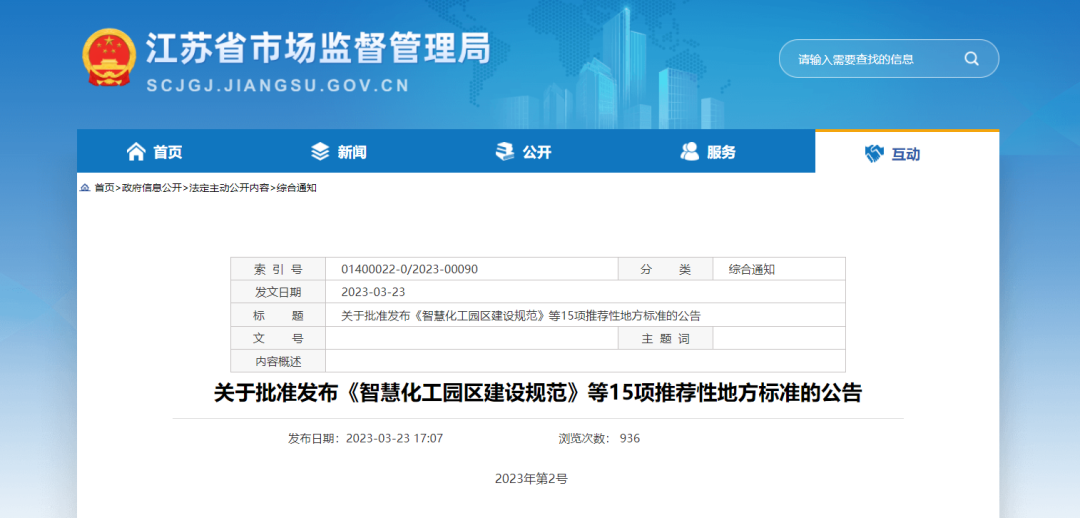This screenshot has width=1080, height=518.
Task: Click the handshake icon beside 互动
Action: coord(874,154)
